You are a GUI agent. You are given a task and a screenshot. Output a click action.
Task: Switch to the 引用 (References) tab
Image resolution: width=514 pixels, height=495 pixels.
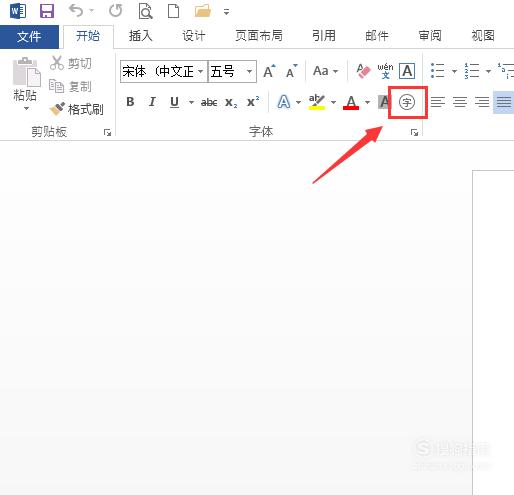324,36
